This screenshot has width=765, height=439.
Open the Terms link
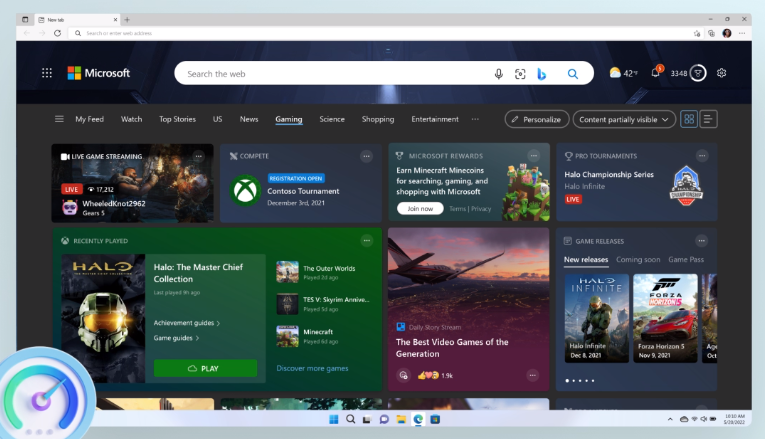(457, 209)
